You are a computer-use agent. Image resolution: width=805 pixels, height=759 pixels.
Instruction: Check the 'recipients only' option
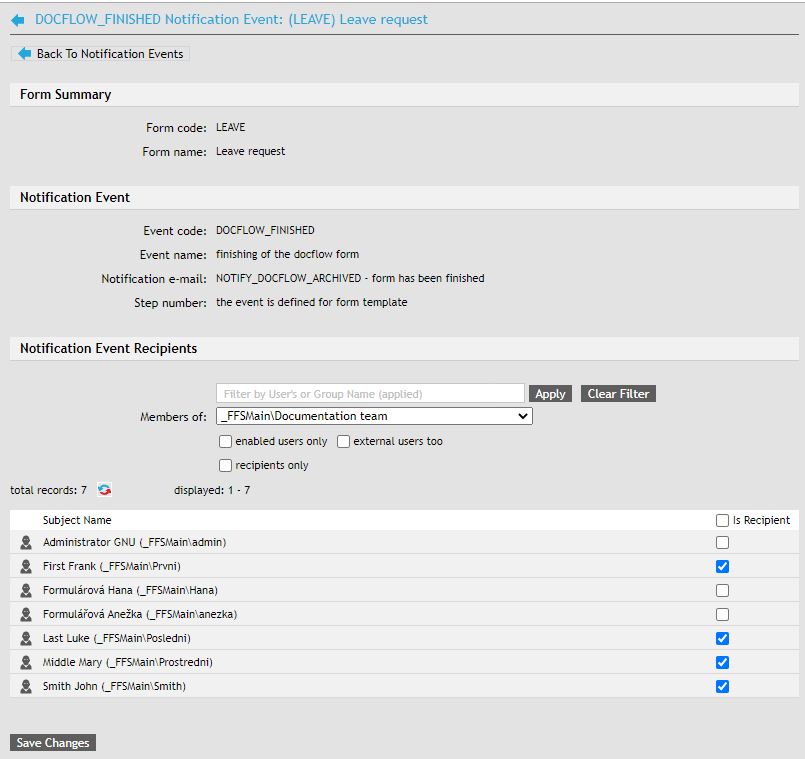coord(226,466)
